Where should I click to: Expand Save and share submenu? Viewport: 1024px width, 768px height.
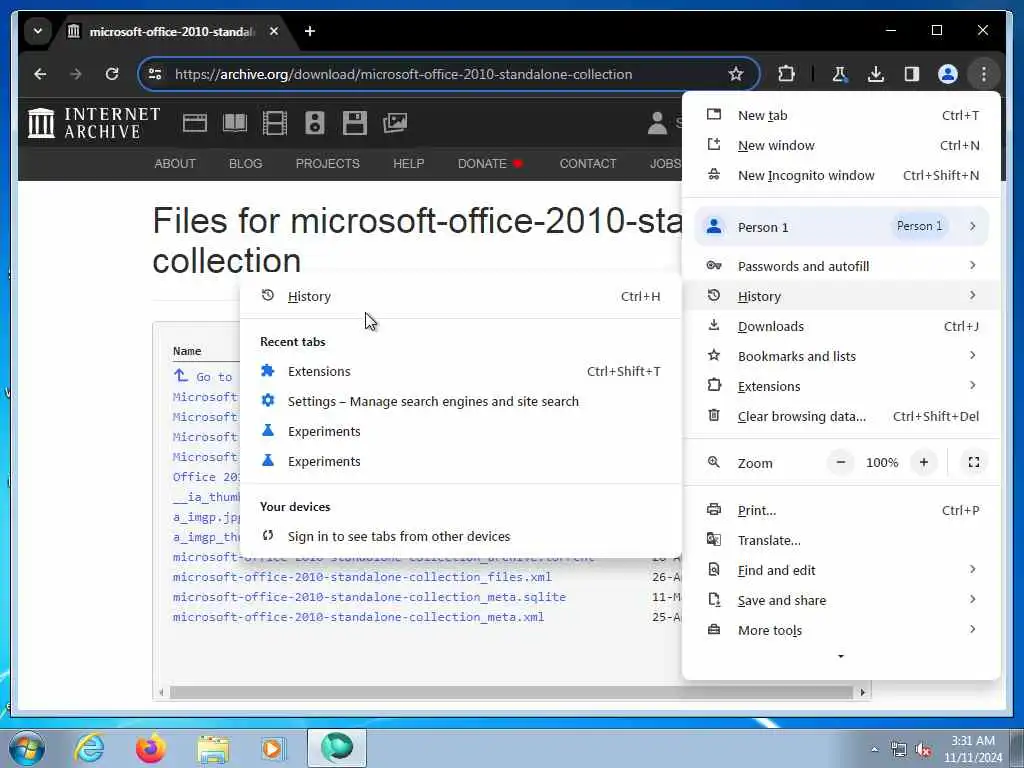pos(841,600)
